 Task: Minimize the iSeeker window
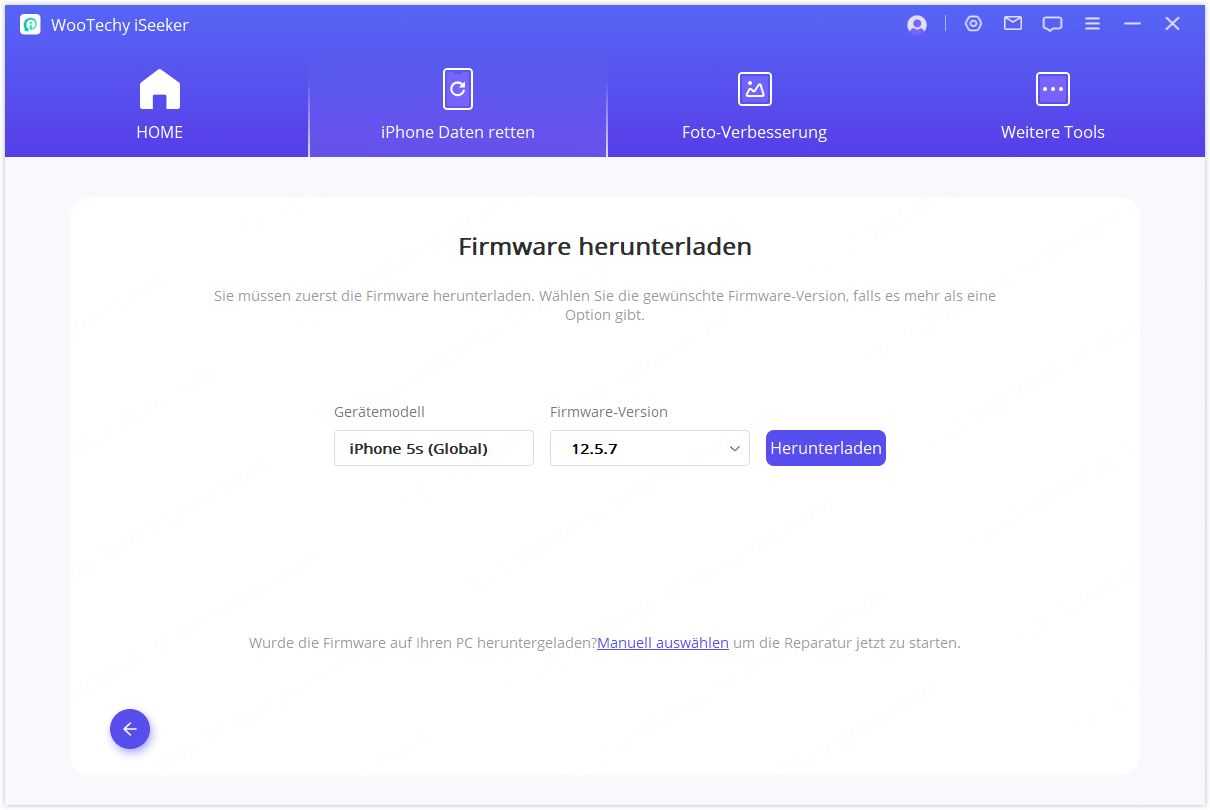point(1132,23)
